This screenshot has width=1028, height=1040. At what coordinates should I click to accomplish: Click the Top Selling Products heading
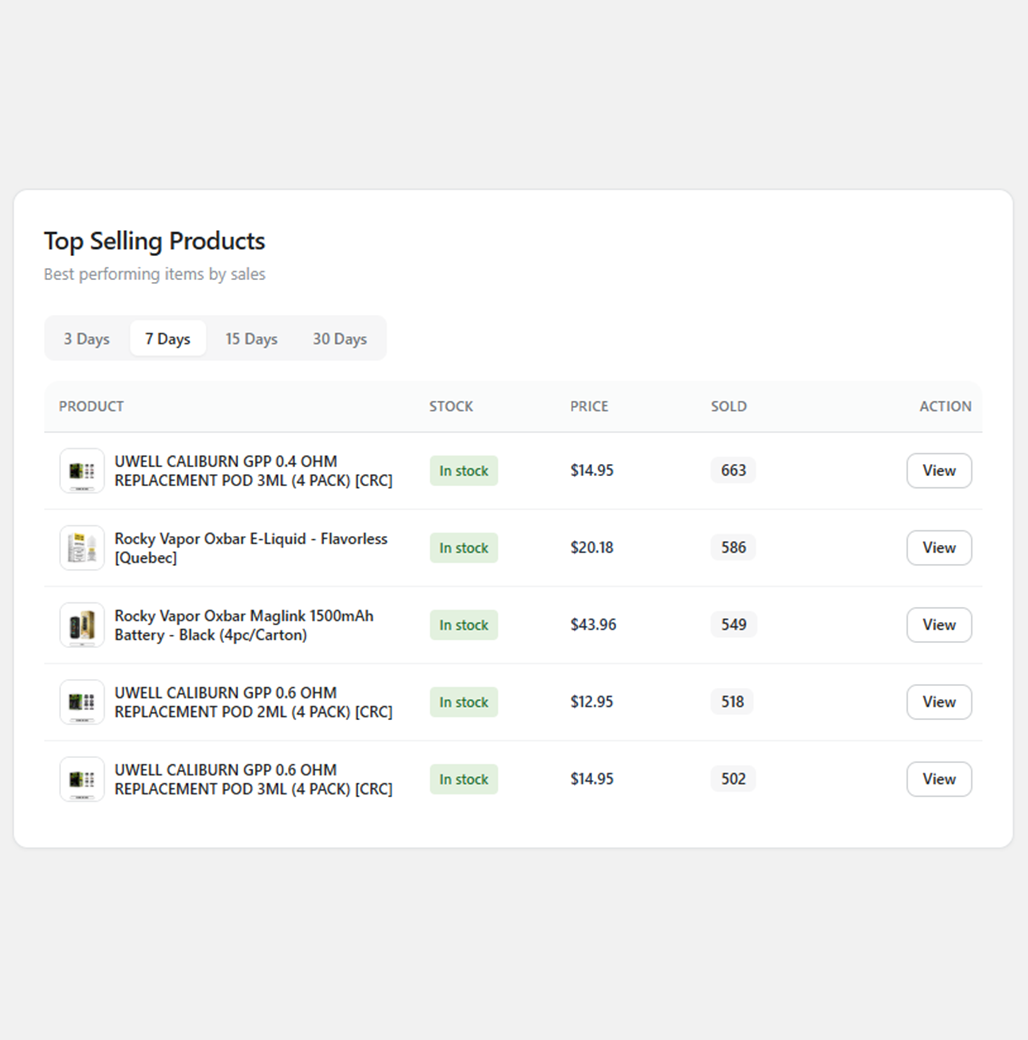[155, 241]
